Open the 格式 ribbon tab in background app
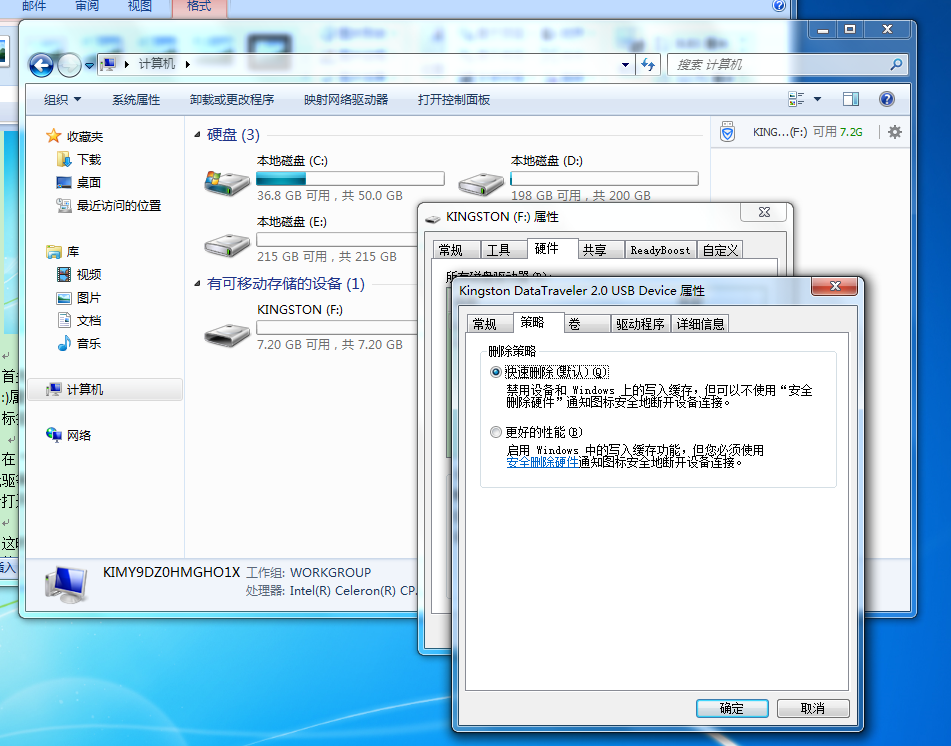 (x=199, y=6)
